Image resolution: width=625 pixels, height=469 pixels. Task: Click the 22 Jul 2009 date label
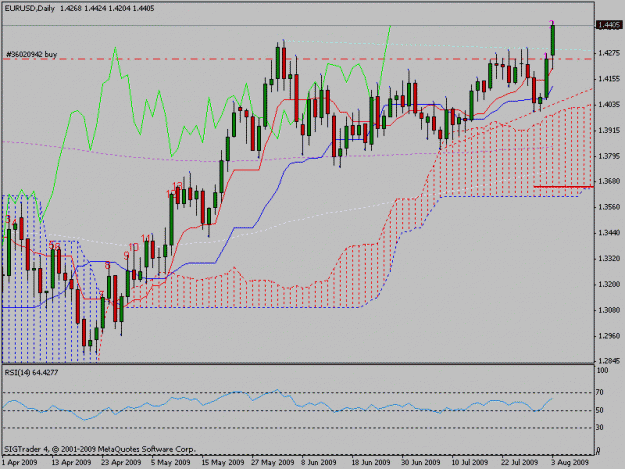pos(520,462)
